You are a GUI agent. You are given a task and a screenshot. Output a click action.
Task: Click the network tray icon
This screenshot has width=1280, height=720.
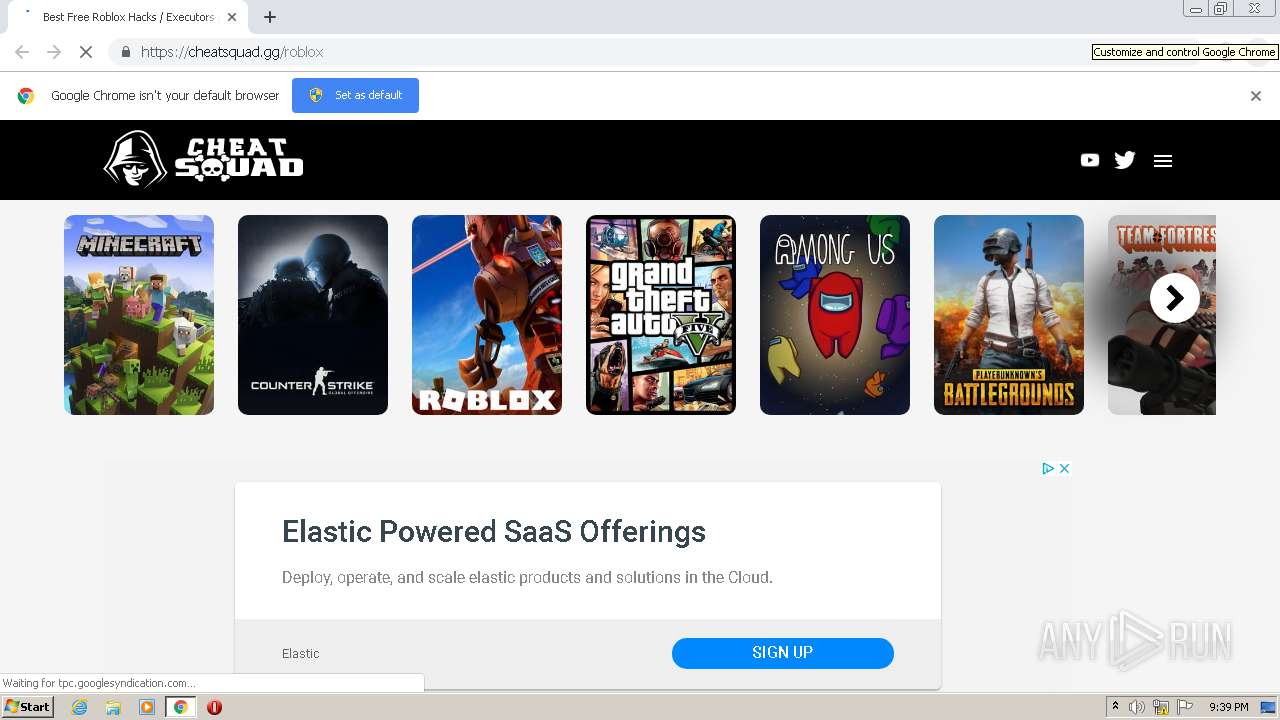click(x=1161, y=707)
